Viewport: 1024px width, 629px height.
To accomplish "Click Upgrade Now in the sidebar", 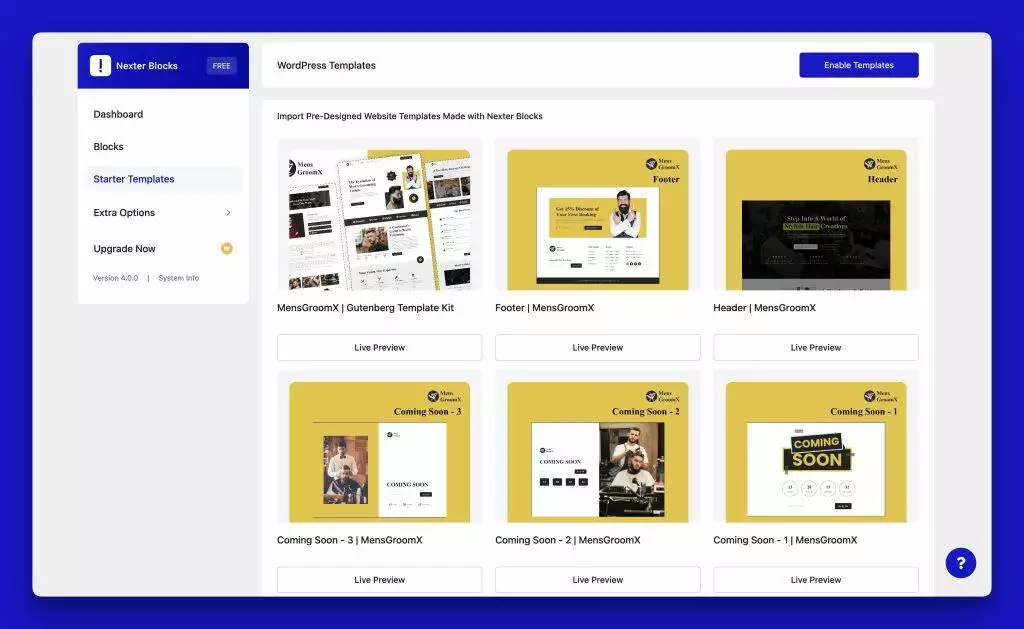I will [x=123, y=248].
